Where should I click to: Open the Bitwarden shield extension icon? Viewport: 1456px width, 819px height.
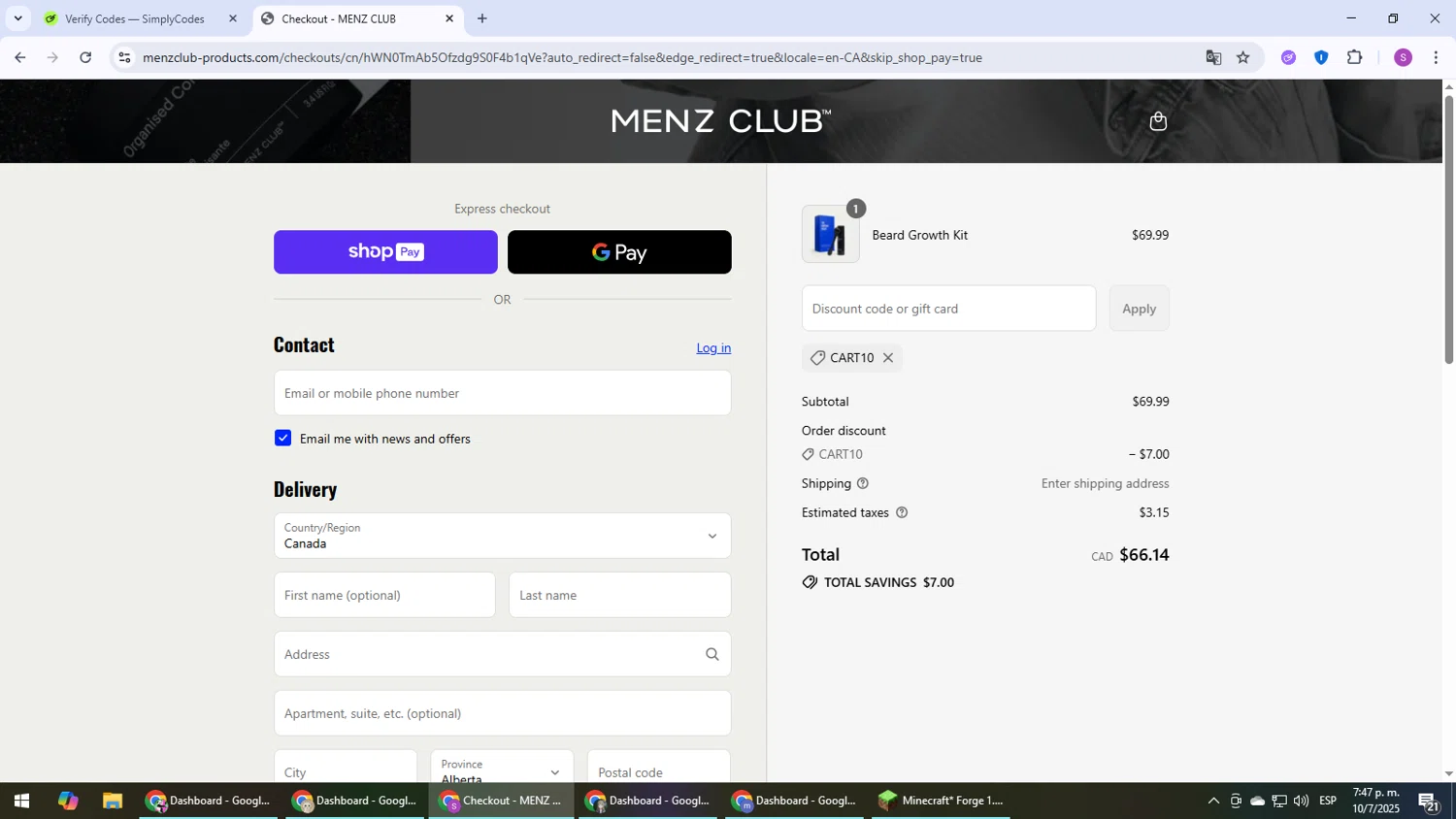point(1321,57)
